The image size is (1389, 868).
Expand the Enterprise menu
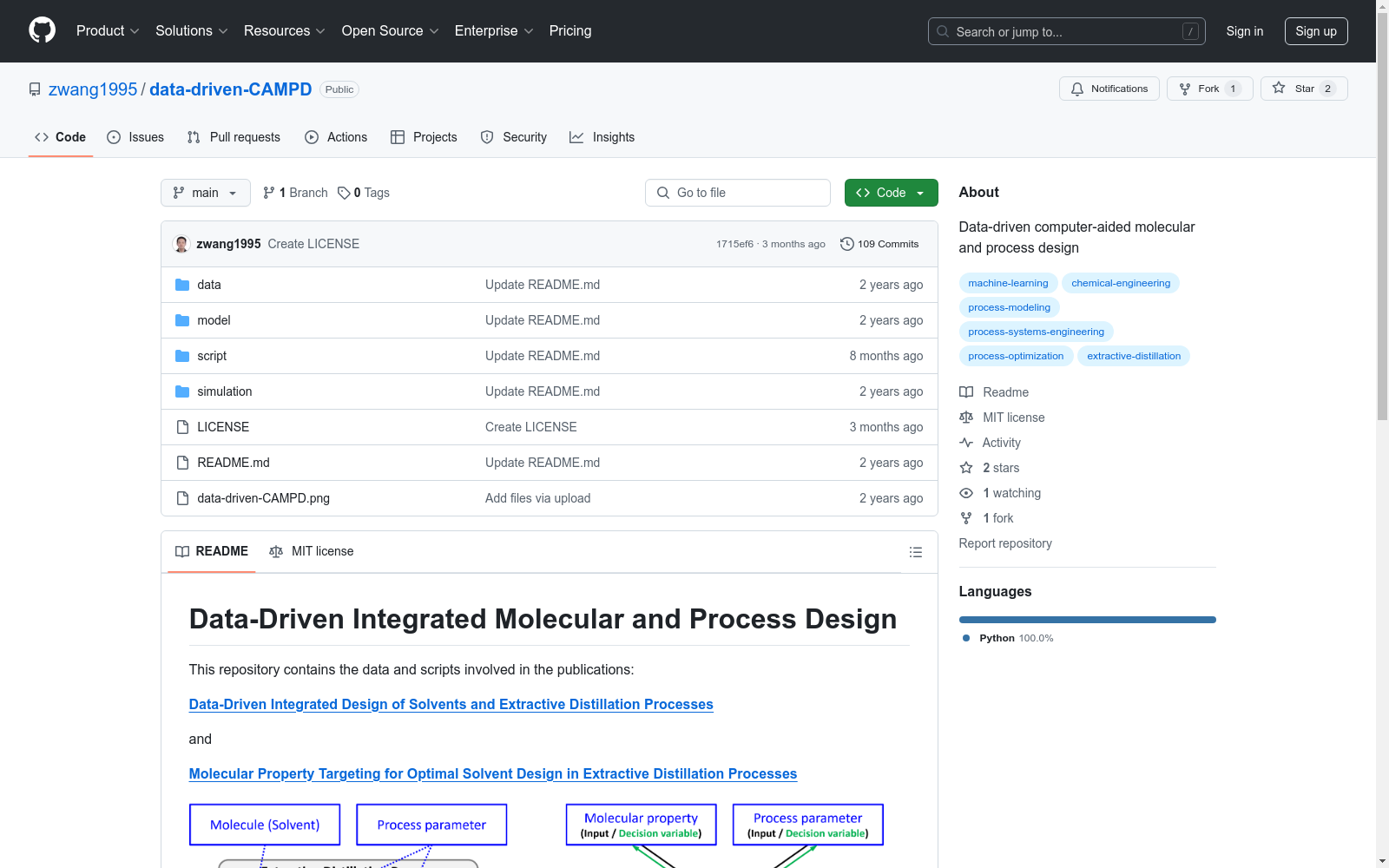(x=494, y=30)
